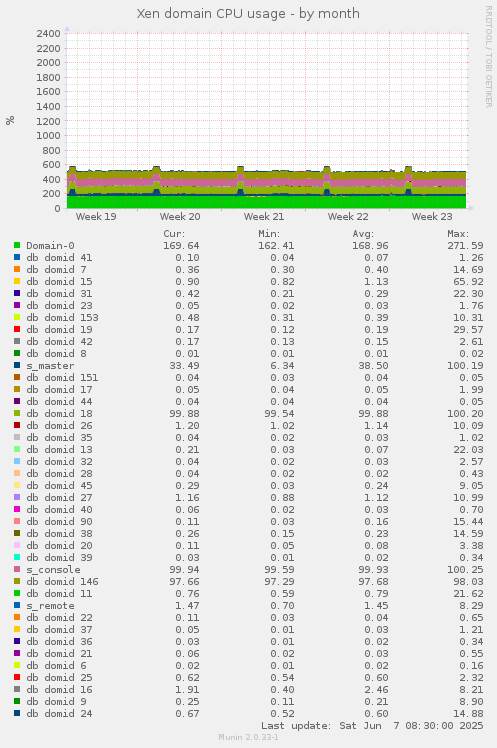Image resolution: width=497 pixels, height=748 pixels.
Task: Click the db domid 21 label
Action: (x=59, y=654)
